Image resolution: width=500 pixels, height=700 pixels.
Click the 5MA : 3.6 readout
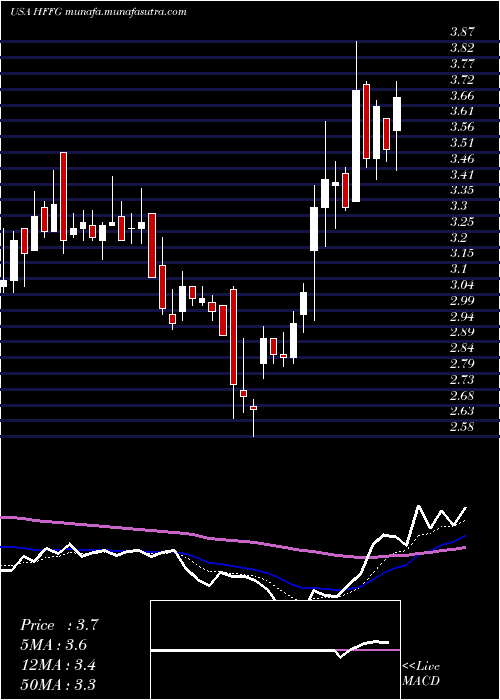tap(54, 645)
